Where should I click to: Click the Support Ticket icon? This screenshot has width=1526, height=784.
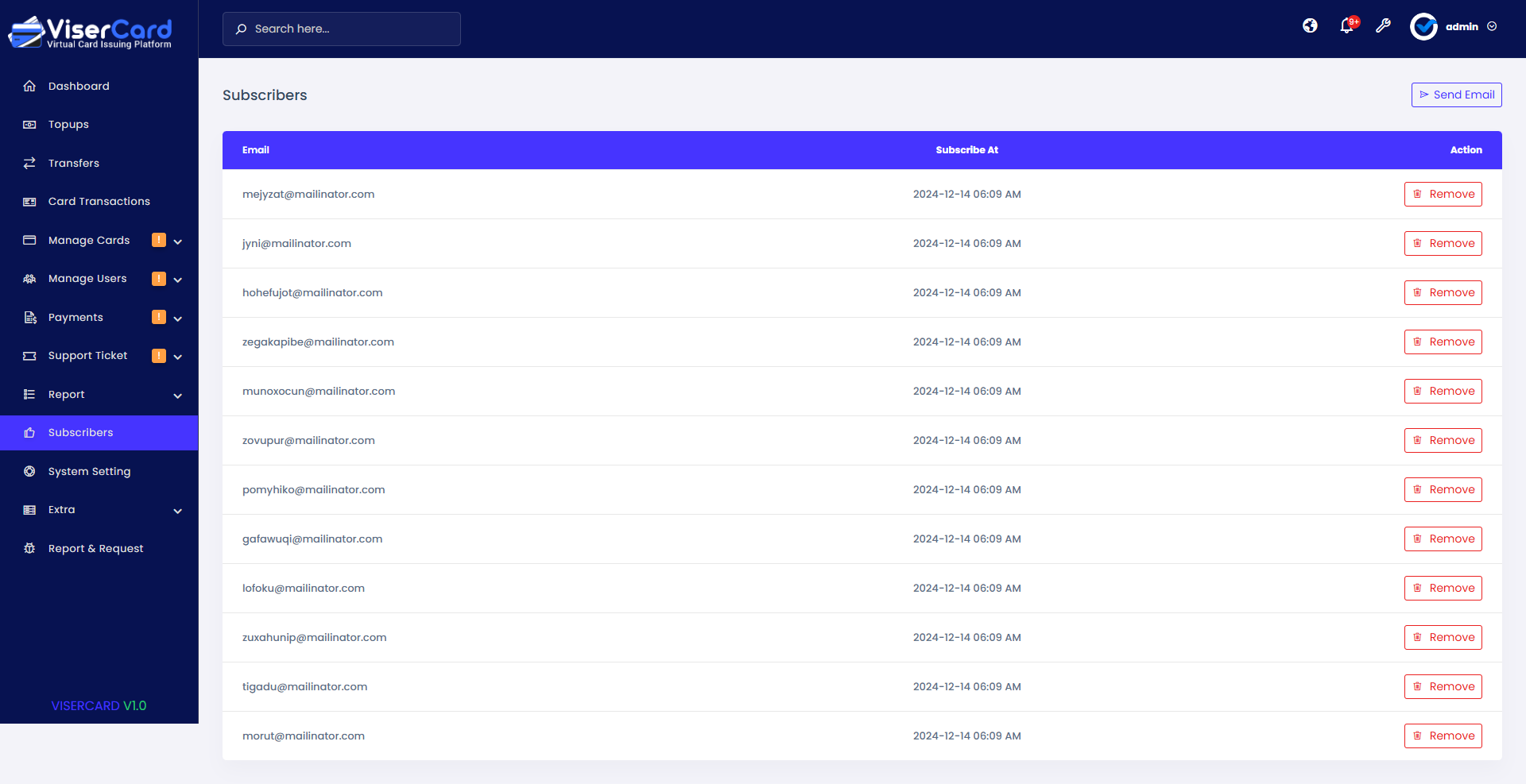(29, 356)
